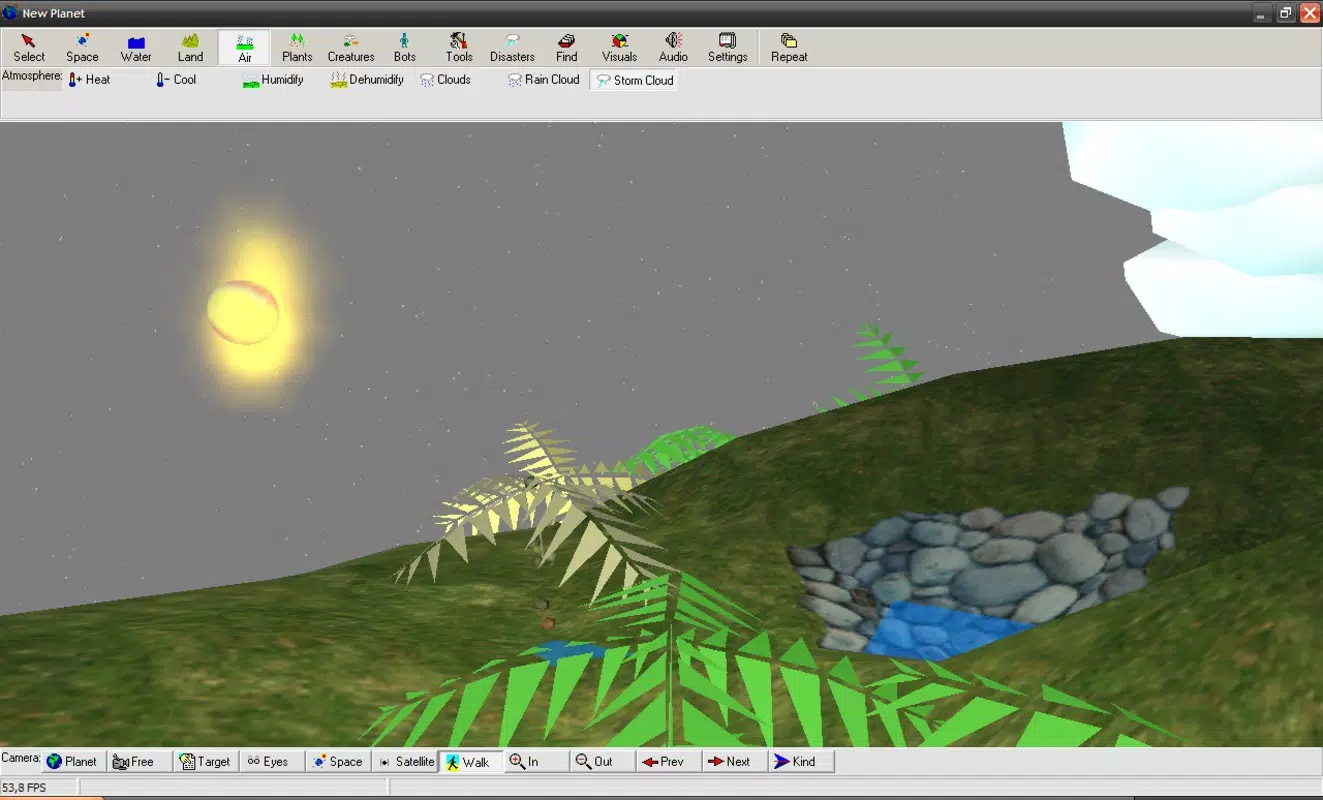The width and height of the screenshot is (1323, 800).
Task: Pick the Humidify tool
Action: pyautogui.click(x=273, y=80)
